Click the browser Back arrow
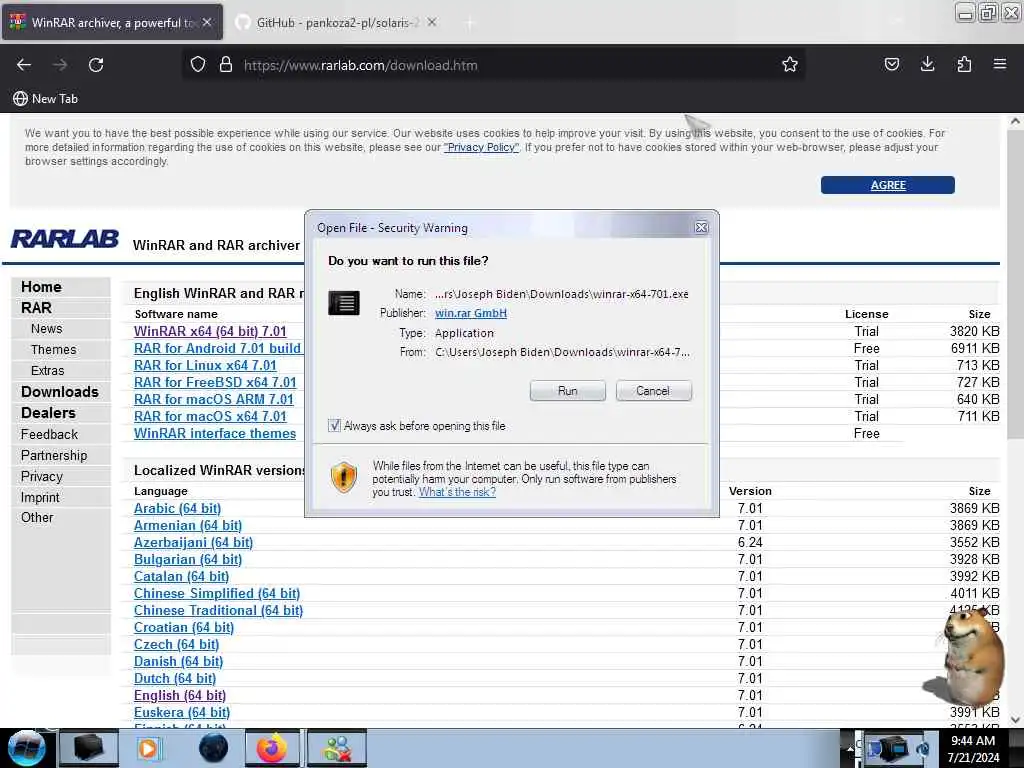This screenshot has height=768, width=1024. 24,65
